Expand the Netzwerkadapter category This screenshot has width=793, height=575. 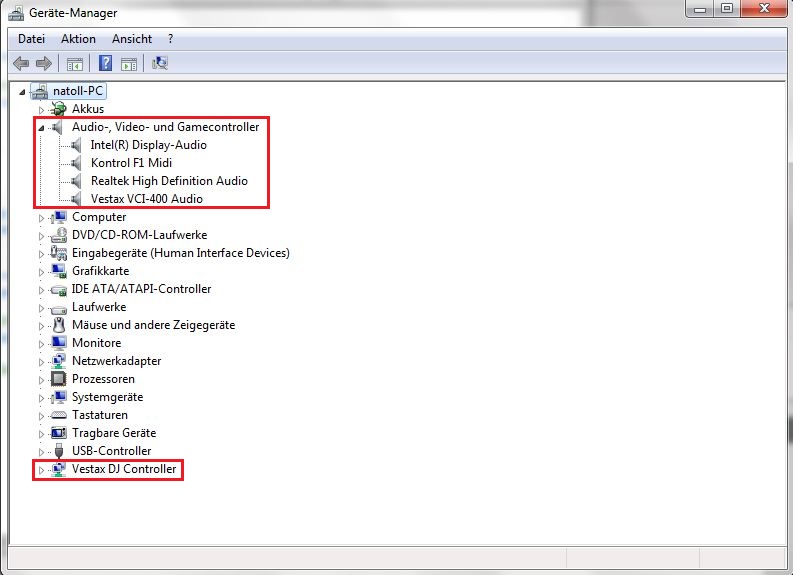(41, 362)
